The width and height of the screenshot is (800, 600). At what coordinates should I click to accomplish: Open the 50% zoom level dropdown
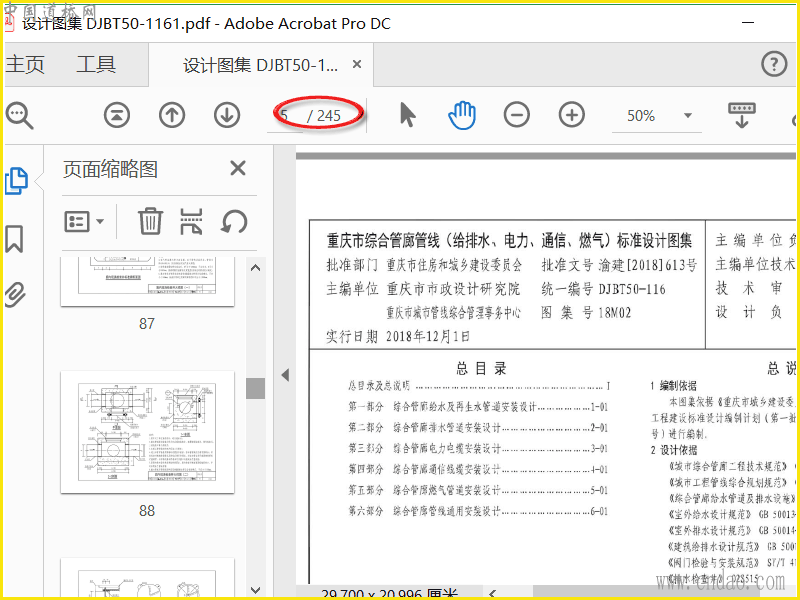(x=688, y=116)
